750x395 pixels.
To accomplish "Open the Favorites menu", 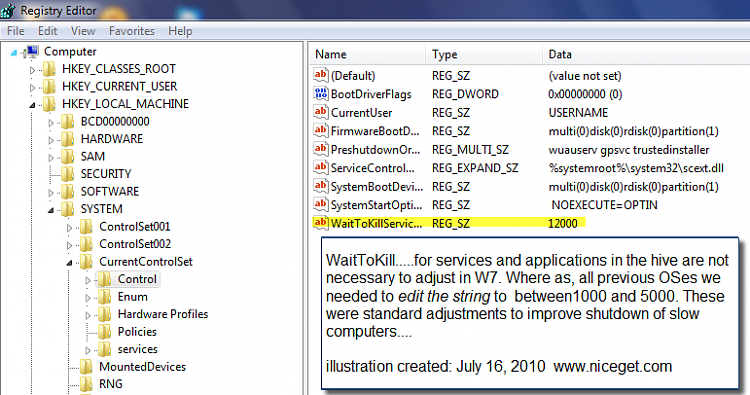I will click(132, 31).
